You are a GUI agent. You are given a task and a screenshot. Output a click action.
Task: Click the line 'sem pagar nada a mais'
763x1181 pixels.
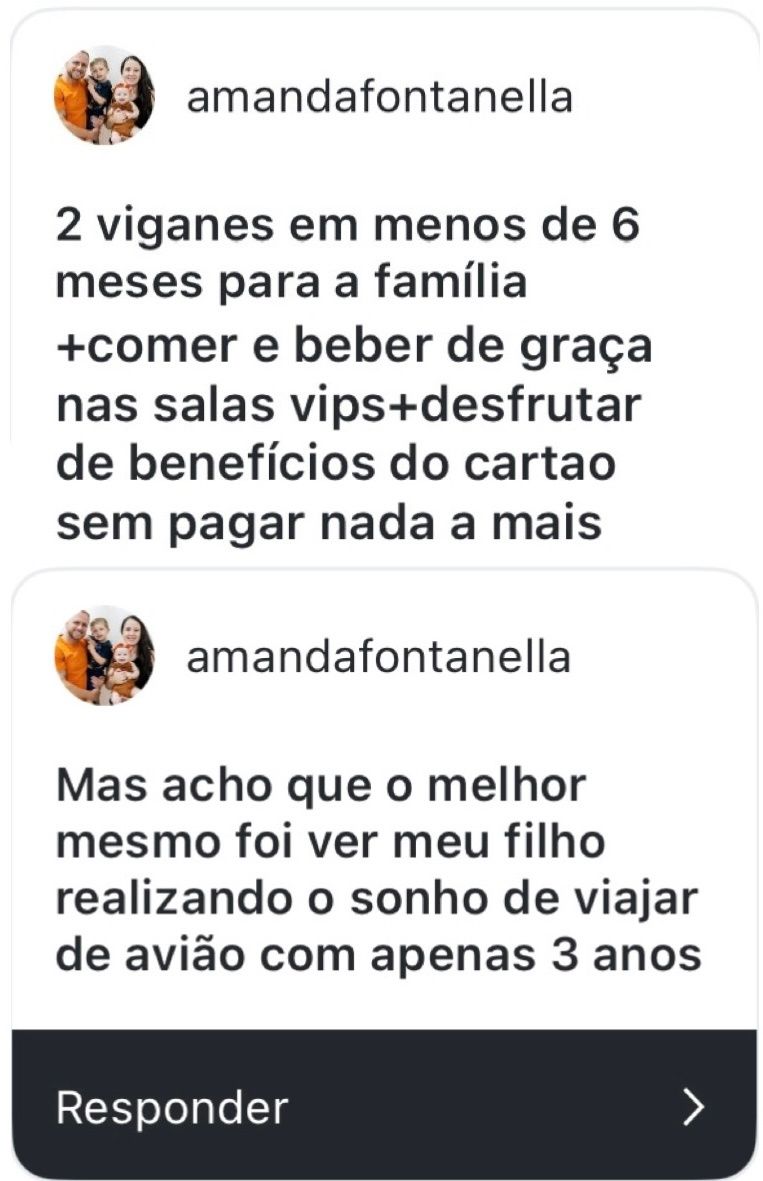coord(329,521)
